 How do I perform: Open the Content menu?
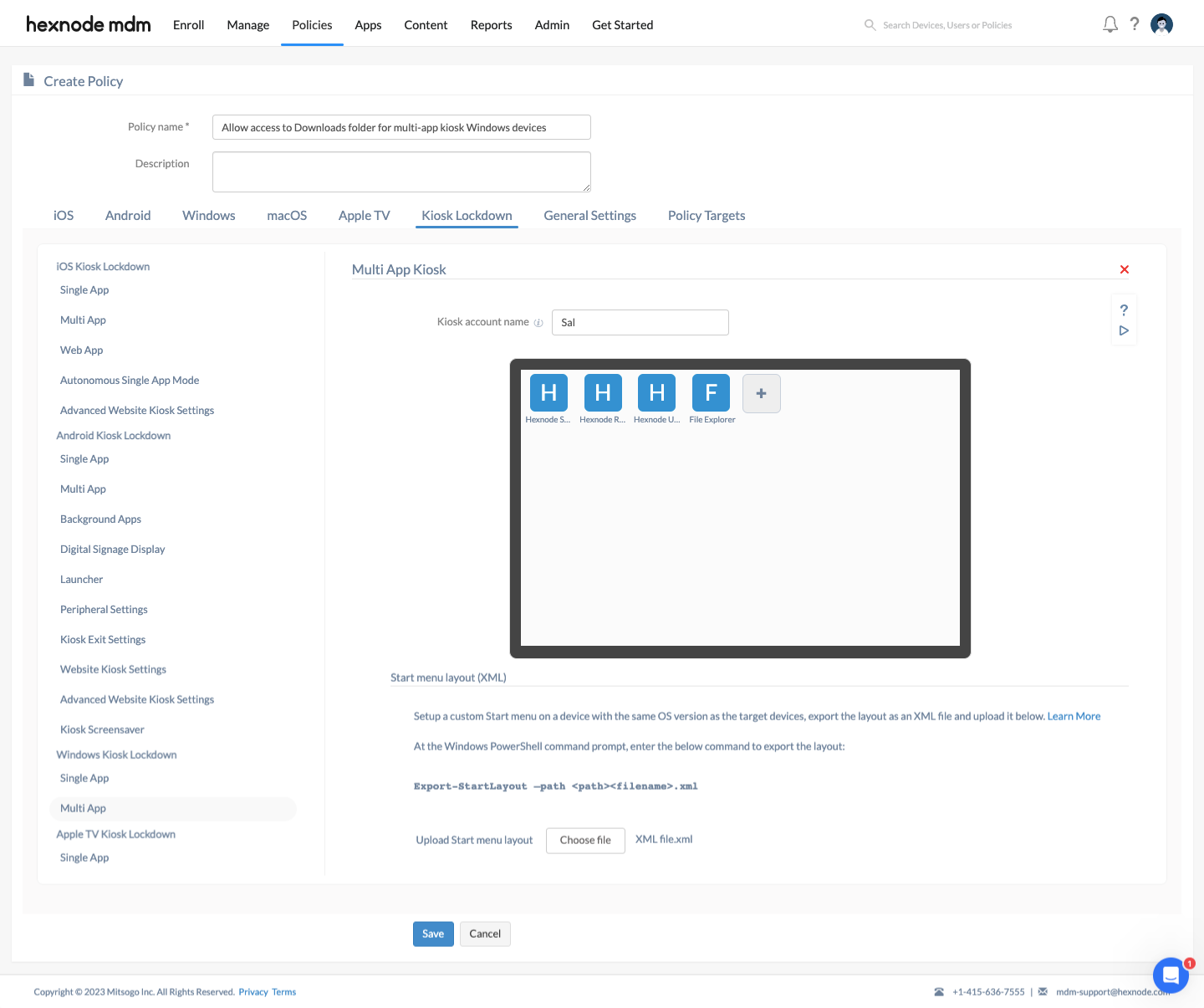426,25
